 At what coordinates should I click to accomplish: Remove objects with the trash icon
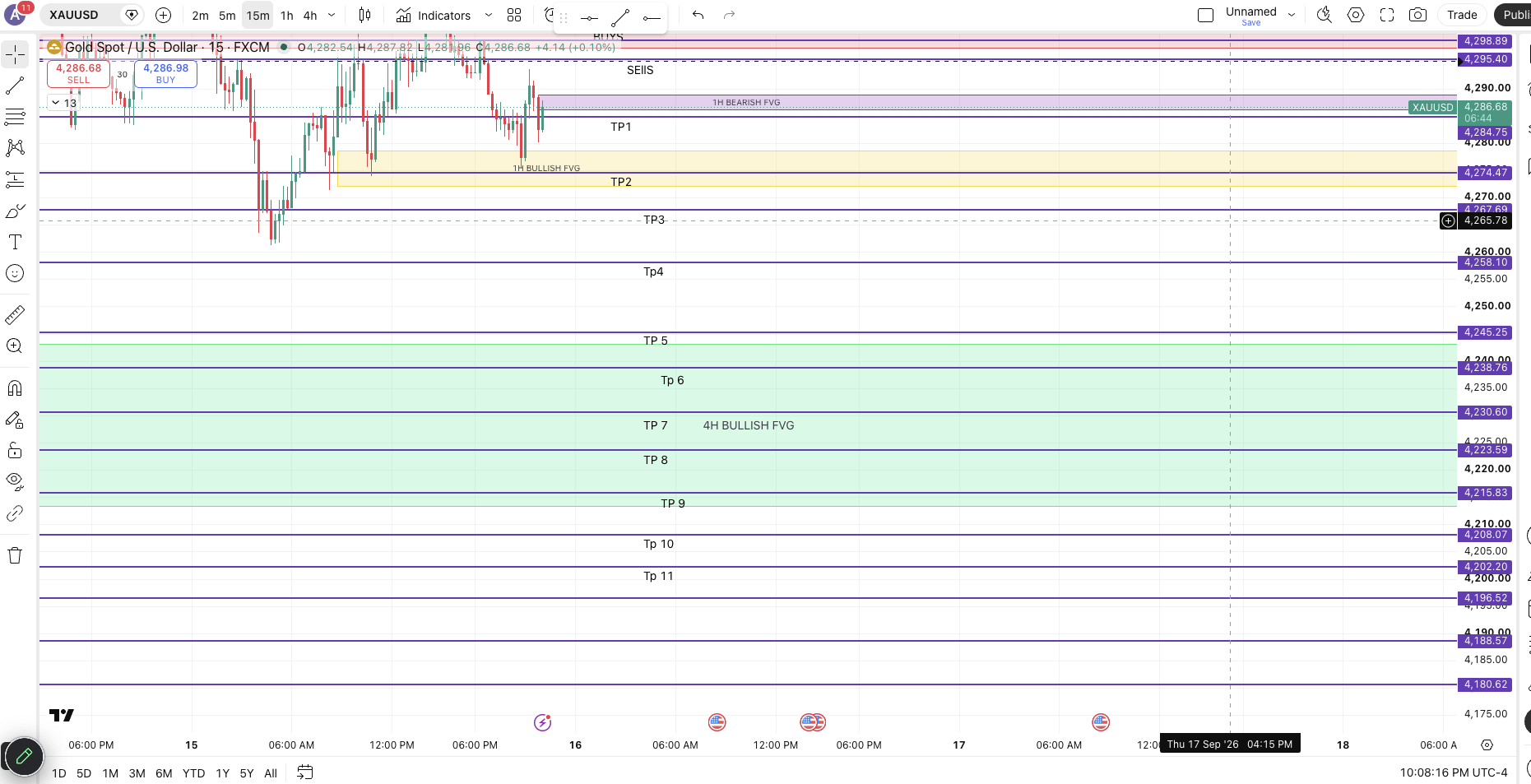click(x=15, y=555)
